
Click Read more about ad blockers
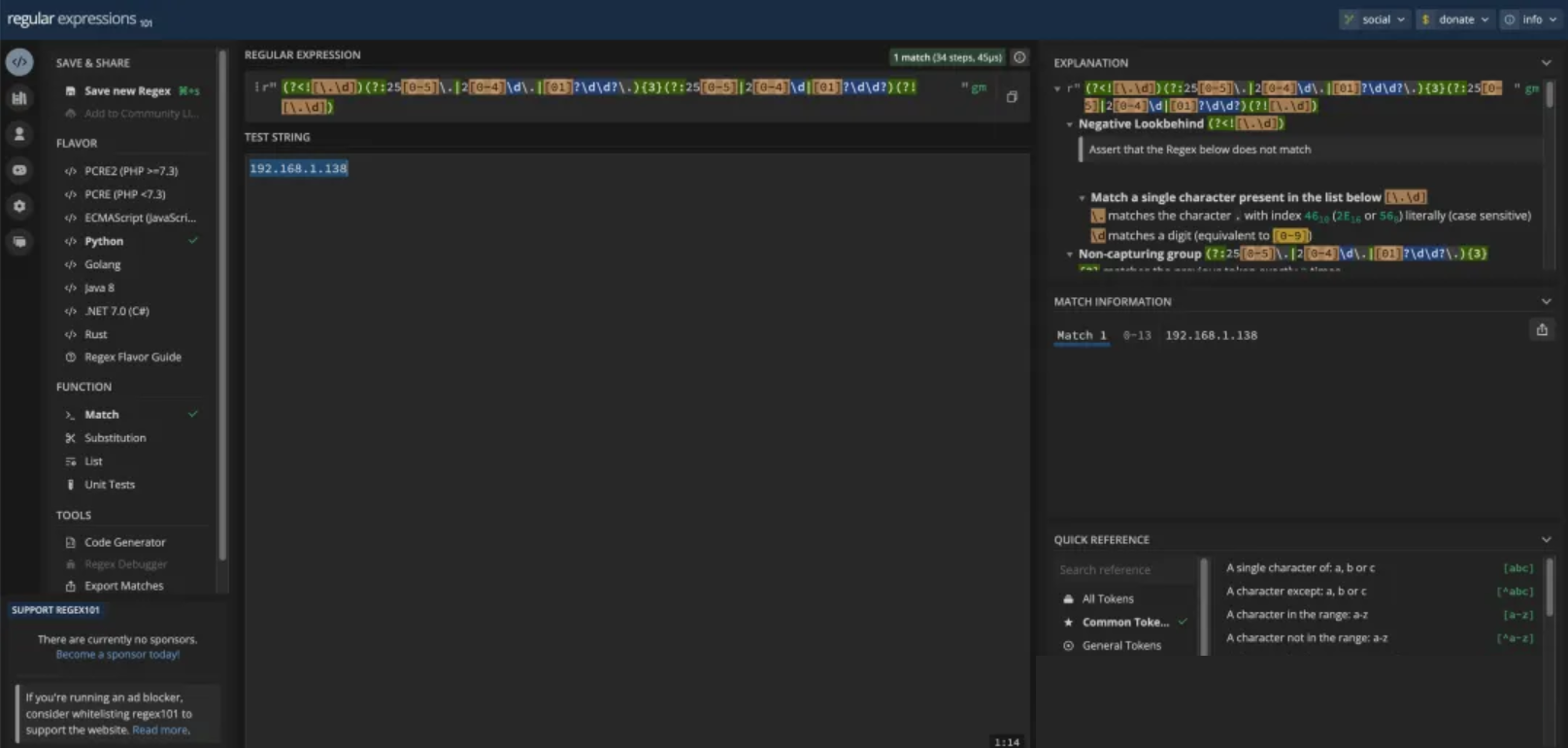pyautogui.click(x=160, y=731)
